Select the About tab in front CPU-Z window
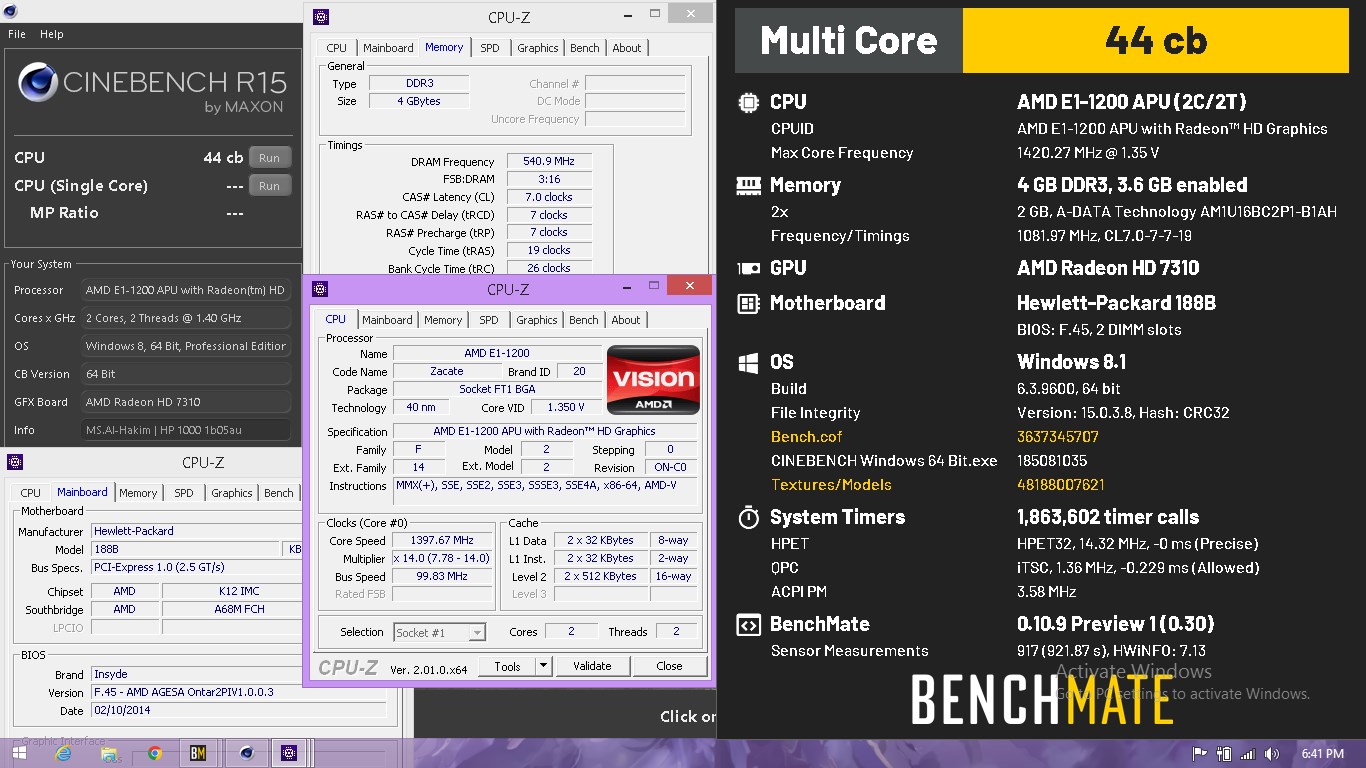The width and height of the screenshot is (1366, 768). tap(626, 320)
